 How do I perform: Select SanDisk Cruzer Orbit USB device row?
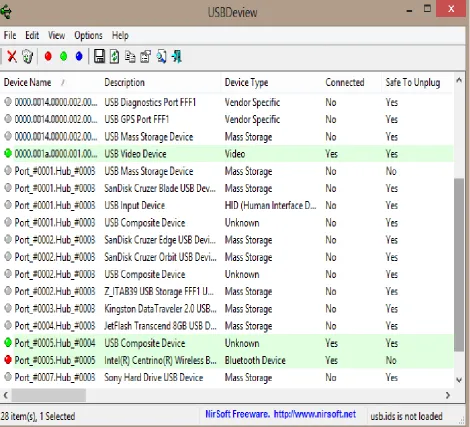click(x=227, y=257)
